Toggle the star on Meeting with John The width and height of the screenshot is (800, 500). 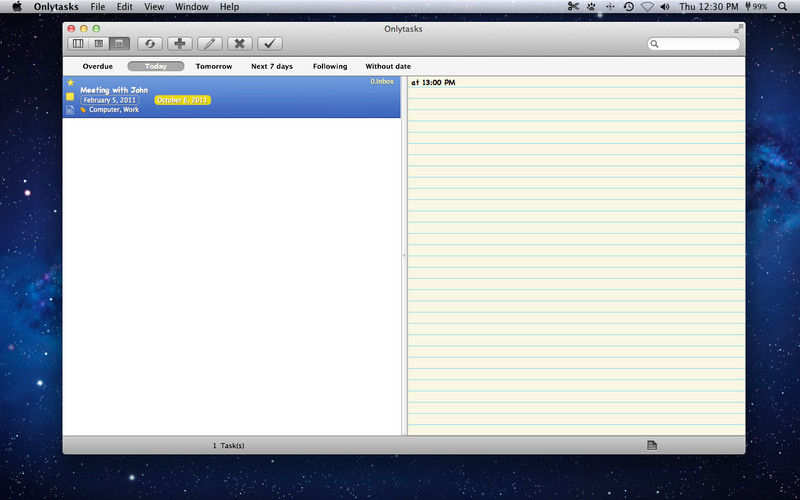[70, 82]
